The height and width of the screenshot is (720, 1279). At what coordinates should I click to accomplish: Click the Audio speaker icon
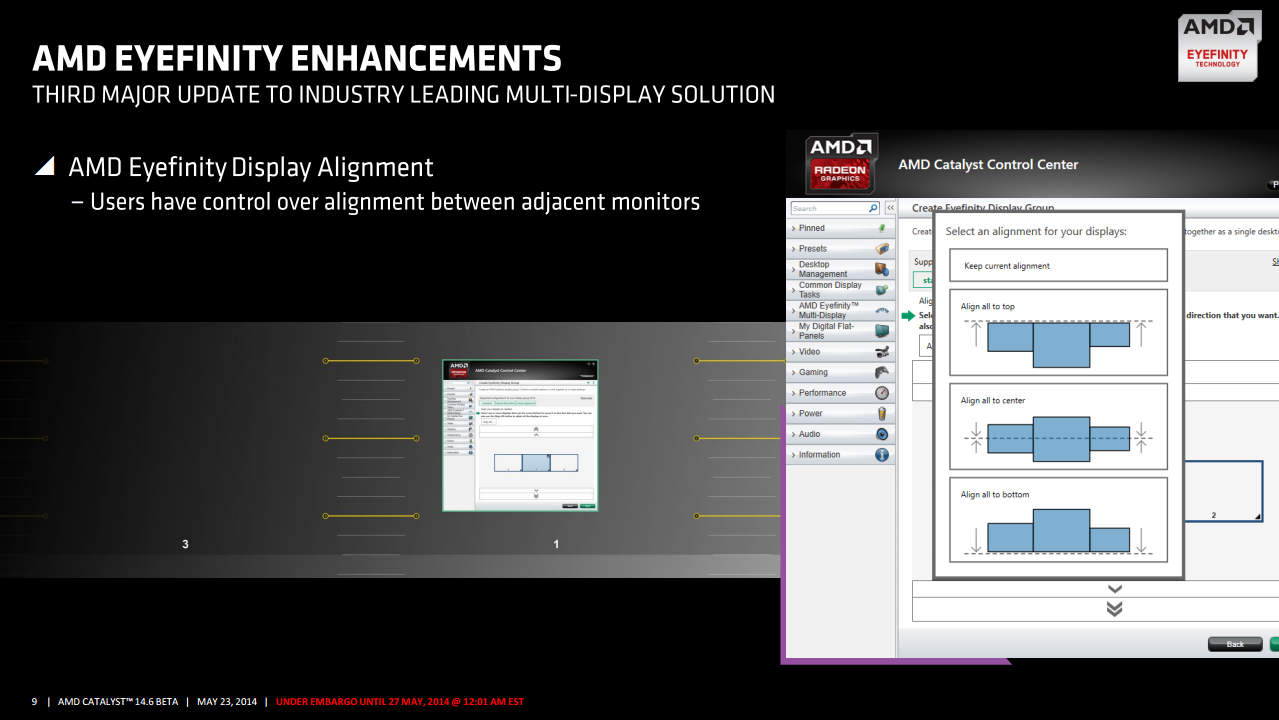pyautogui.click(x=883, y=434)
